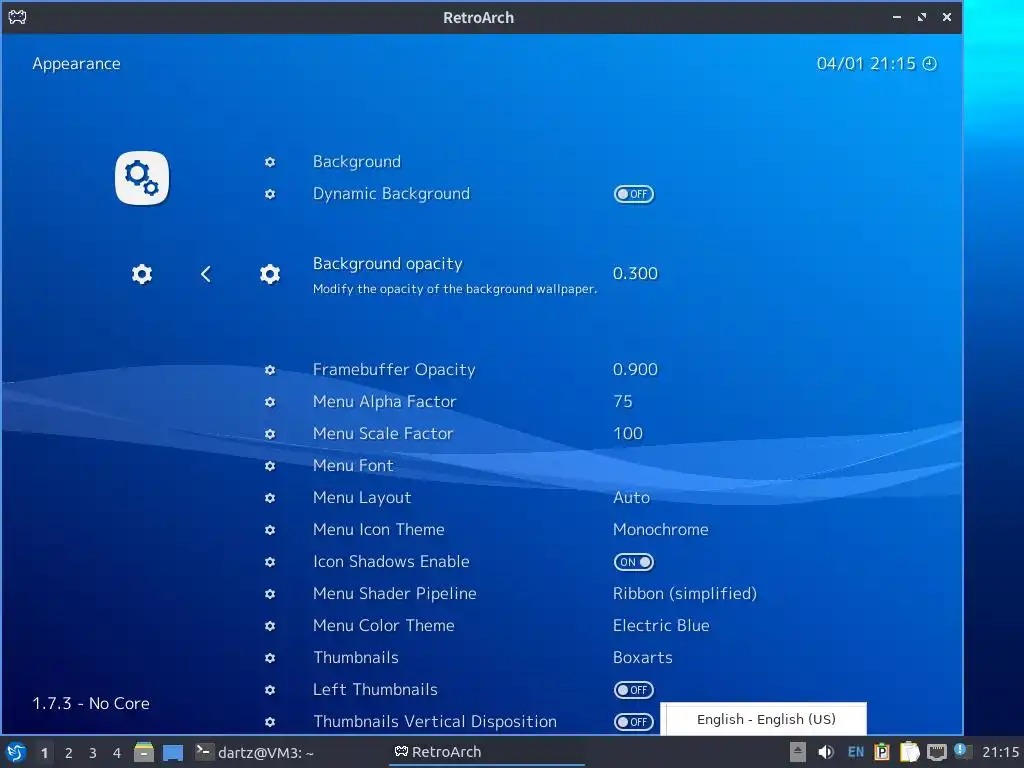This screenshot has height=768, width=1024.
Task: Open the start menu bird icon
Action: pyautogui.click(x=16, y=752)
